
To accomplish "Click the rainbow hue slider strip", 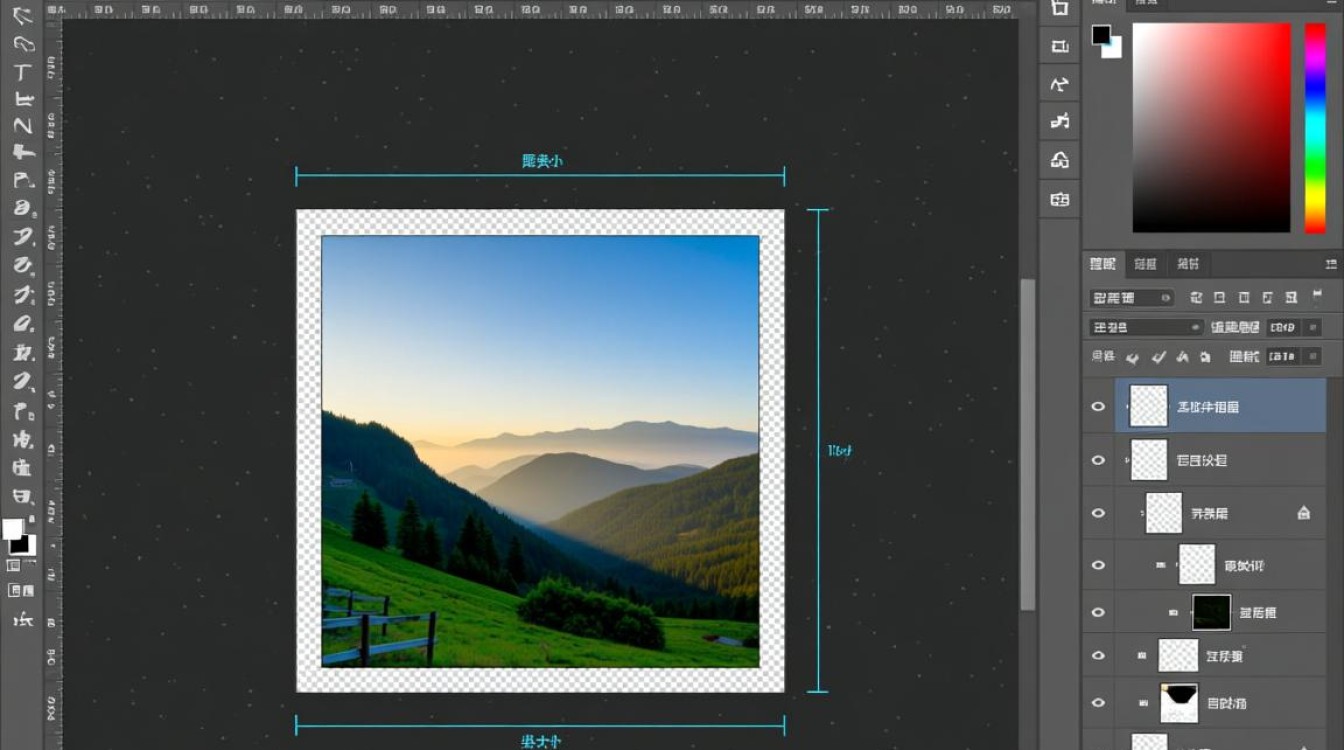I will pos(1315,127).
